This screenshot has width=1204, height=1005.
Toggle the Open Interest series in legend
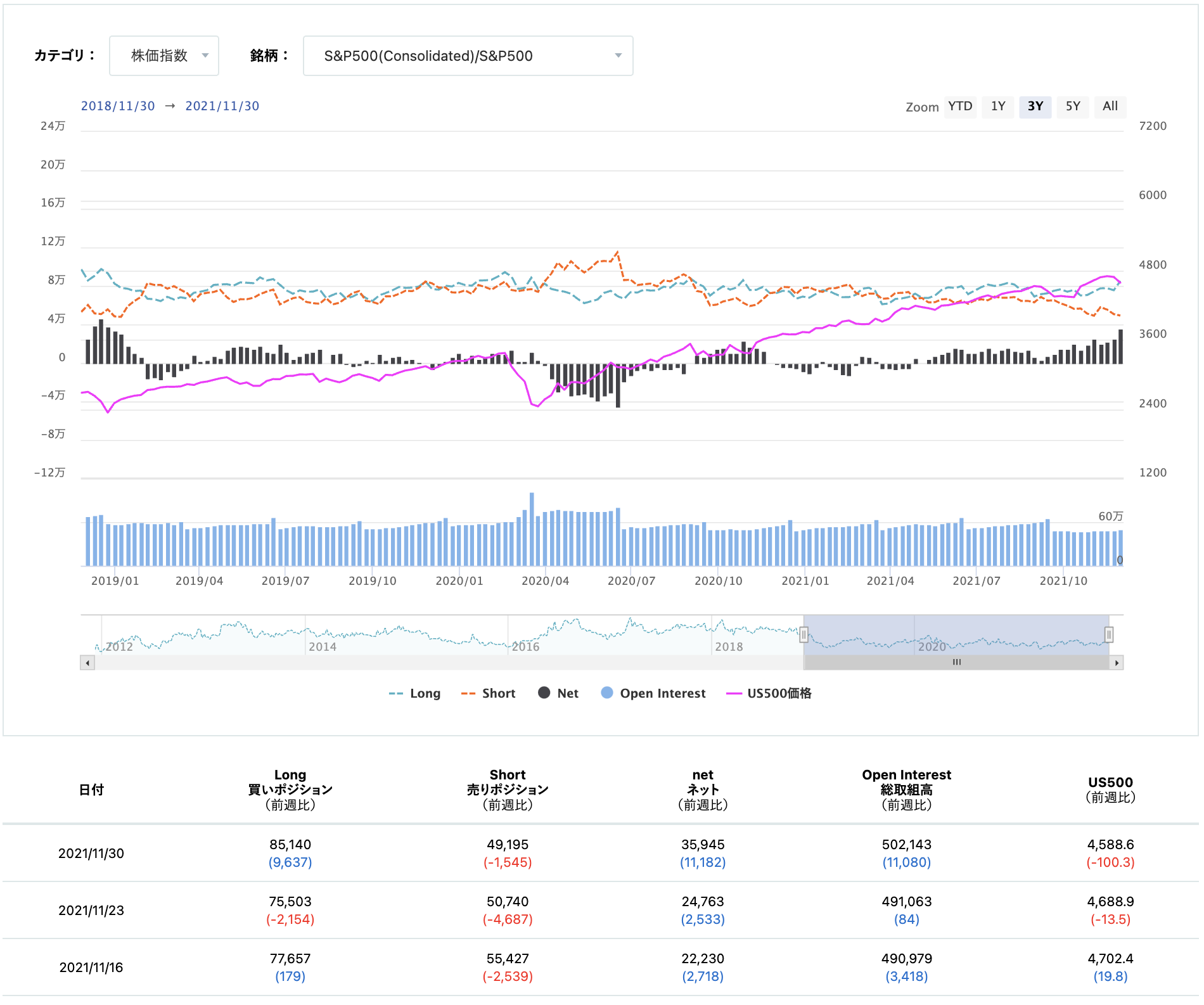653,693
